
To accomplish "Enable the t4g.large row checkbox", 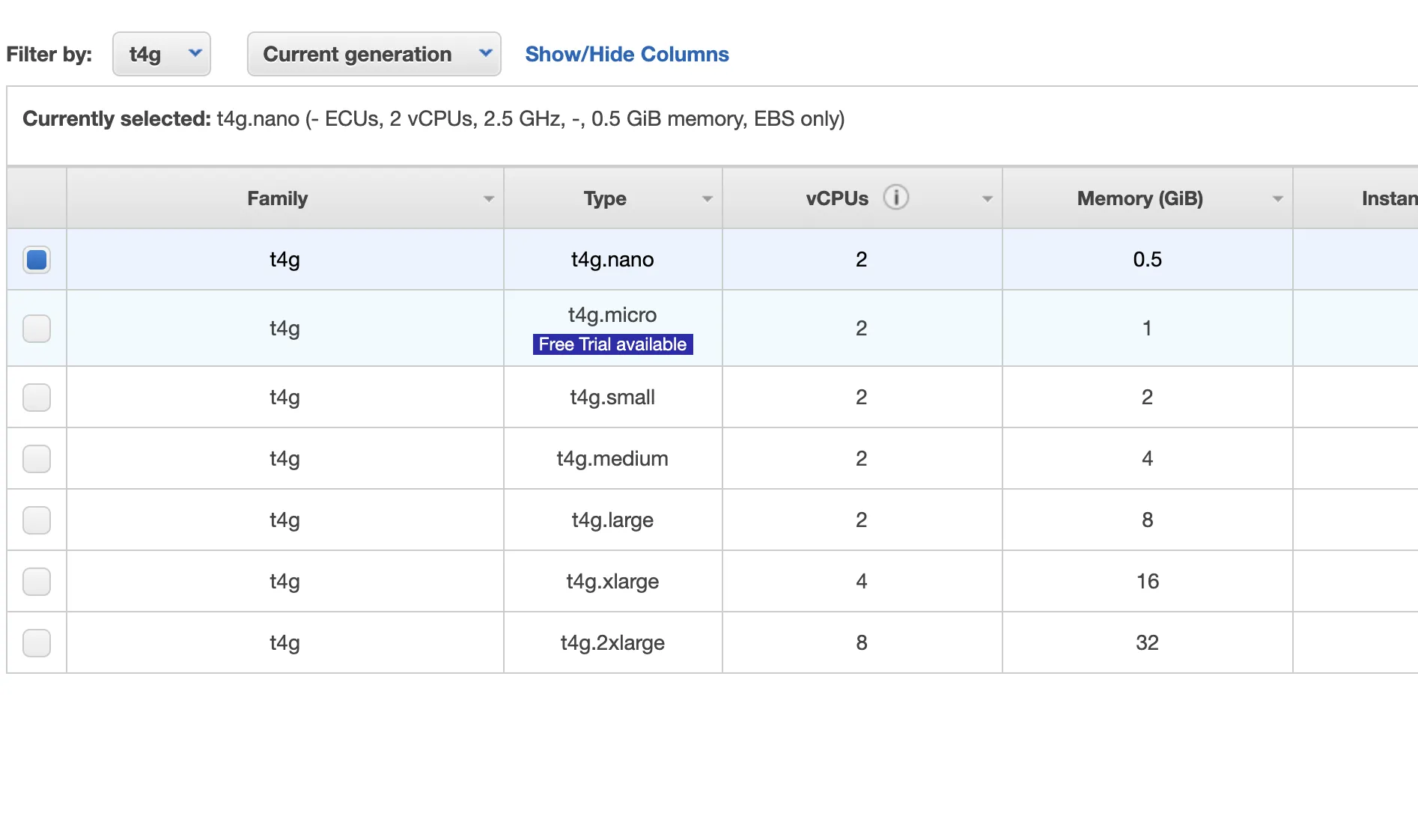I will pos(37,520).
